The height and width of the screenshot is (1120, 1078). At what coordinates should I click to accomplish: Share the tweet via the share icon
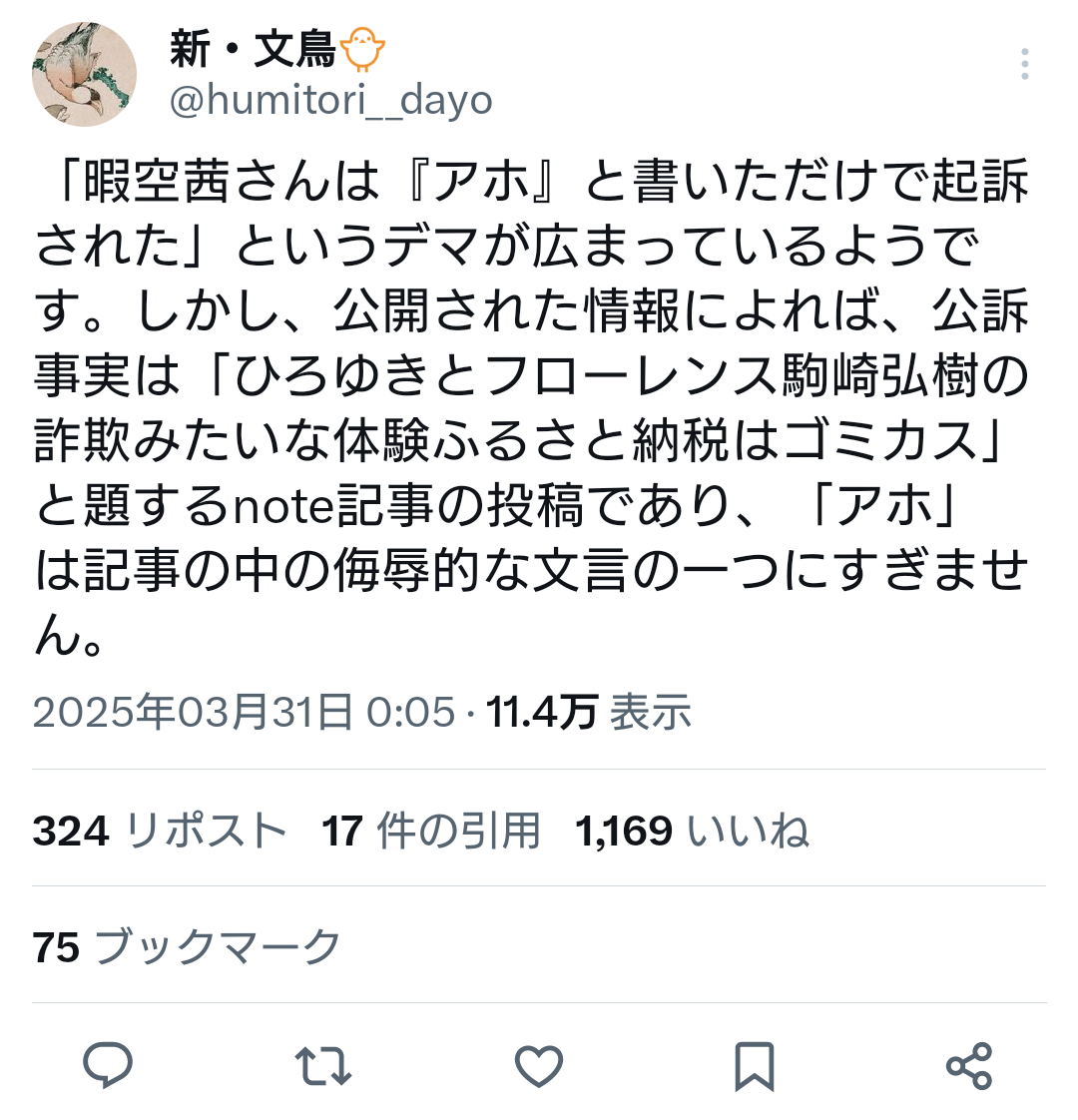[x=969, y=1066]
